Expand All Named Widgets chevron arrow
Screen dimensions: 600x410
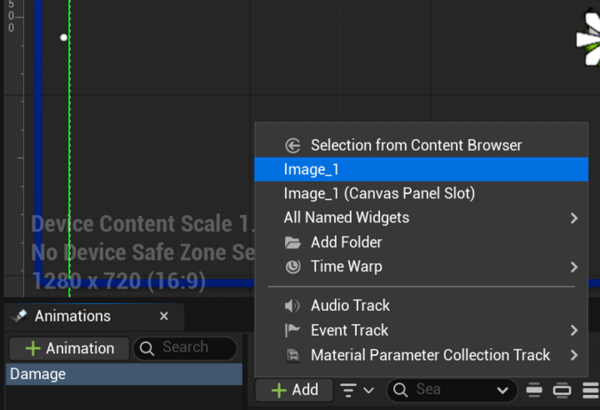[574, 218]
